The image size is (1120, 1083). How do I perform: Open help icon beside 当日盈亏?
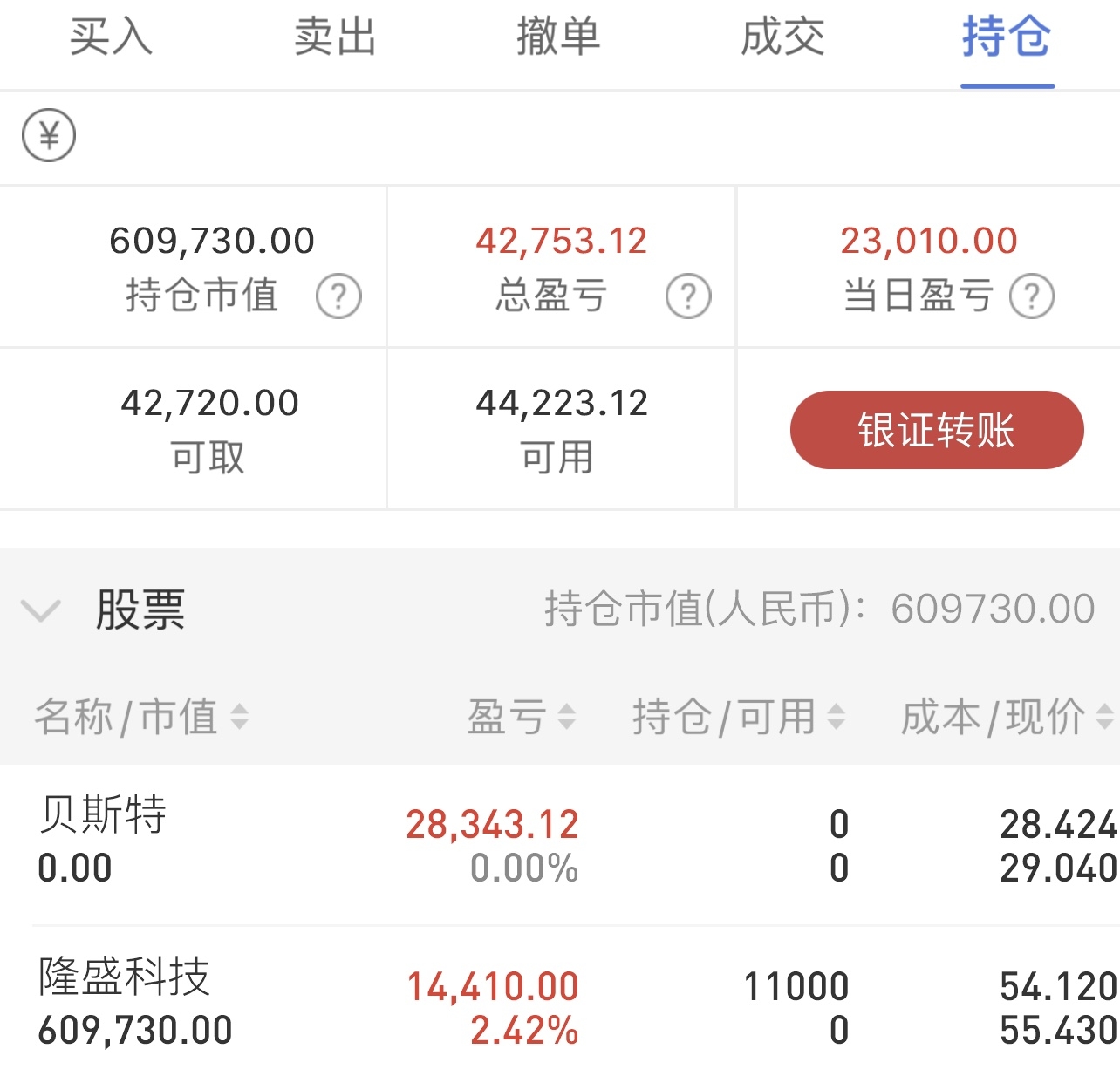point(1032,296)
